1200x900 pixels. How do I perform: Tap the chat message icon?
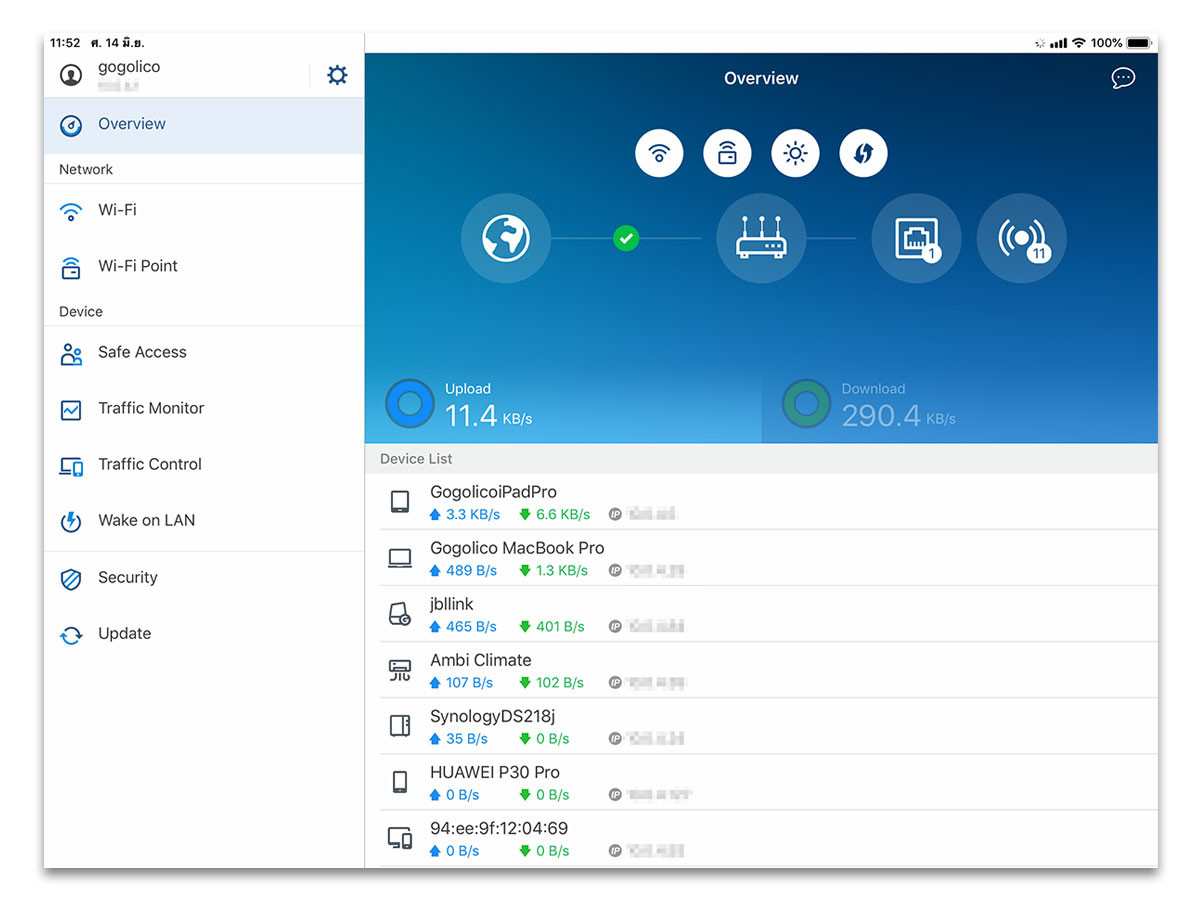[1123, 78]
